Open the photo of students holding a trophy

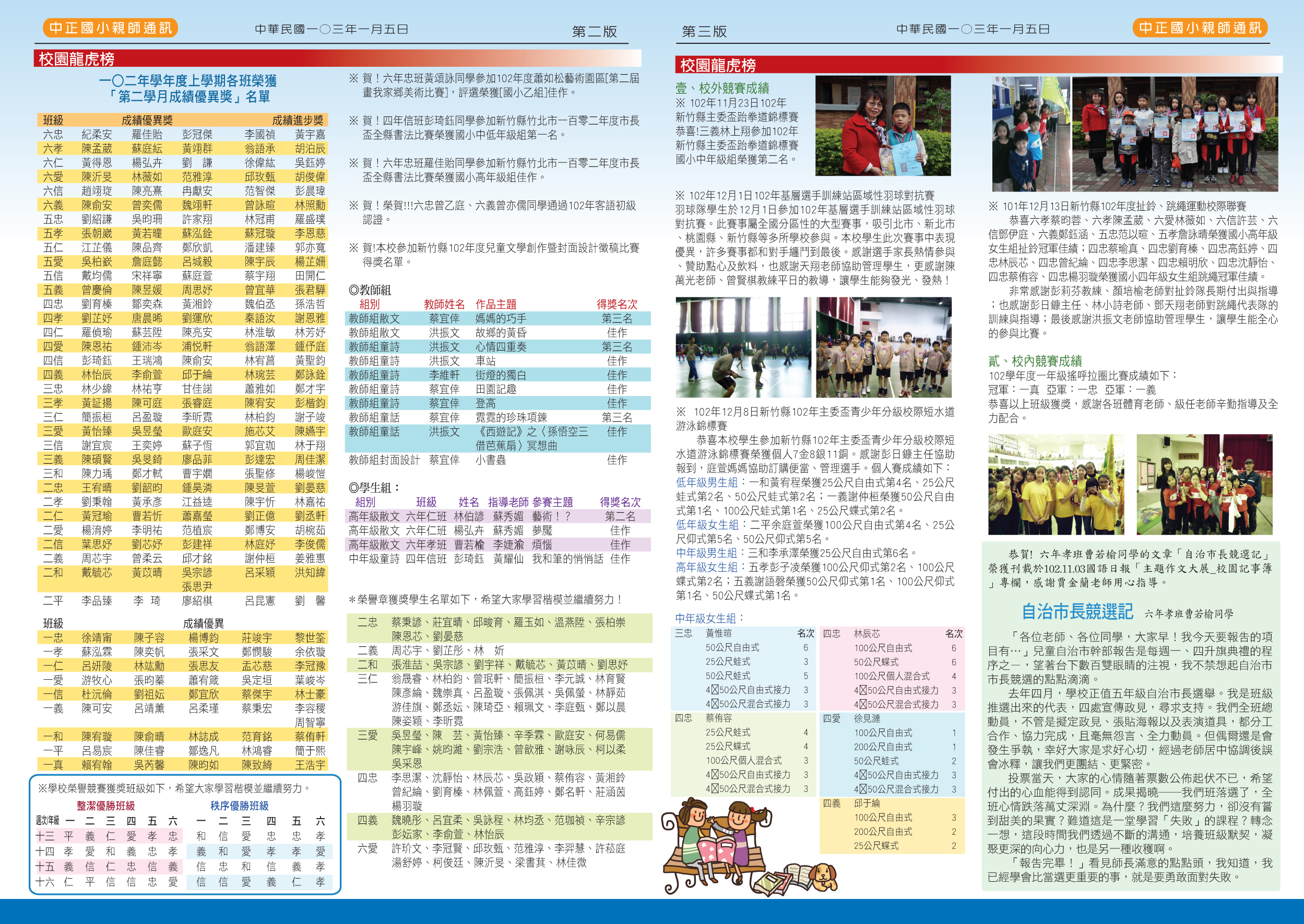point(1204,484)
